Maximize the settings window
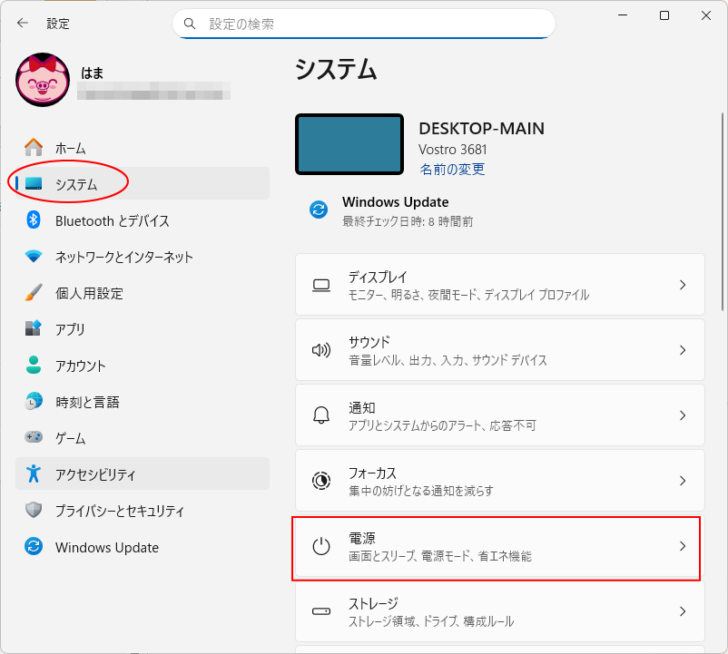Image resolution: width=728 pixels, height=654 pixels. click(x=664, y=16)
